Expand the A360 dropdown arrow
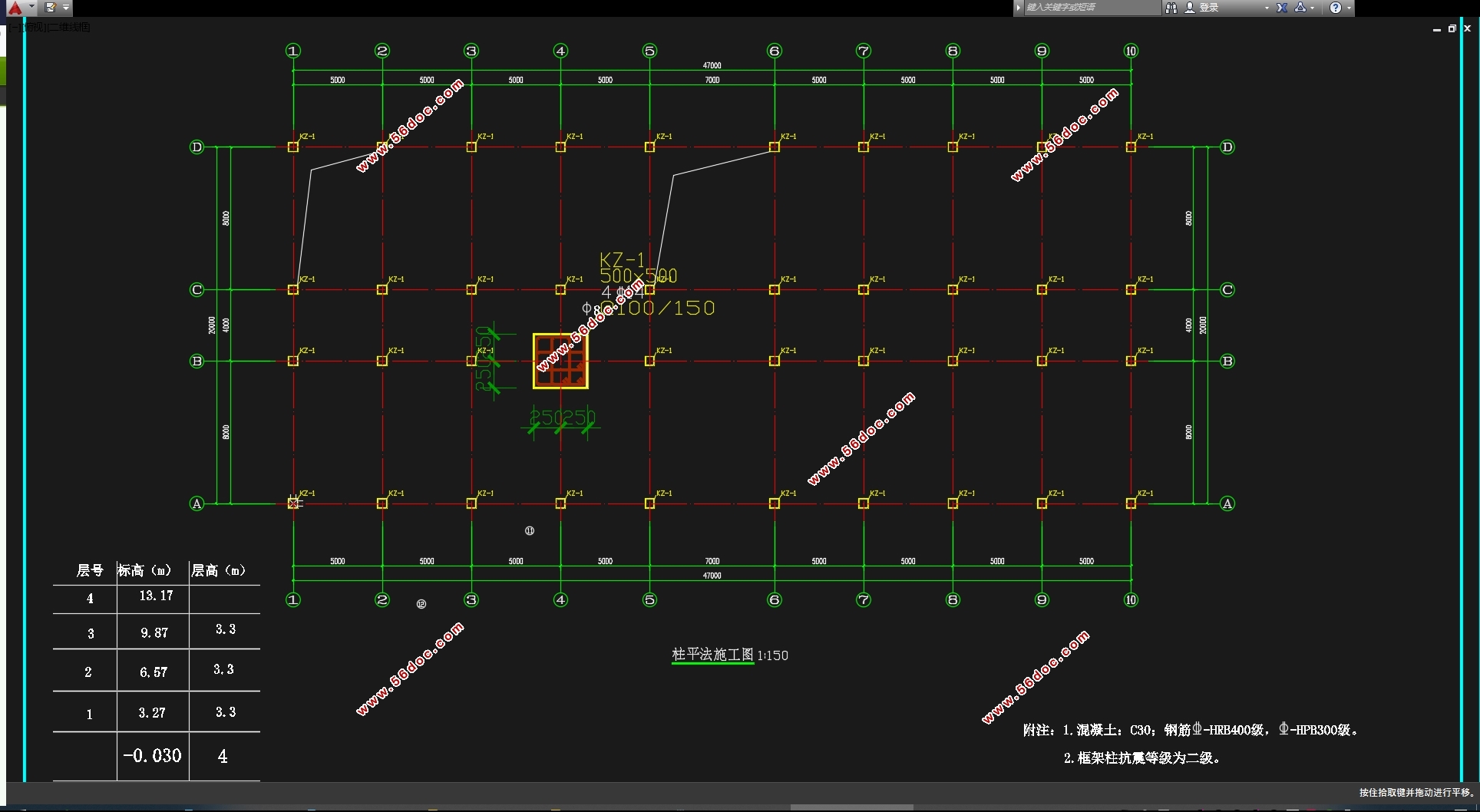 pyautogui.click(x=1313, y=8)
